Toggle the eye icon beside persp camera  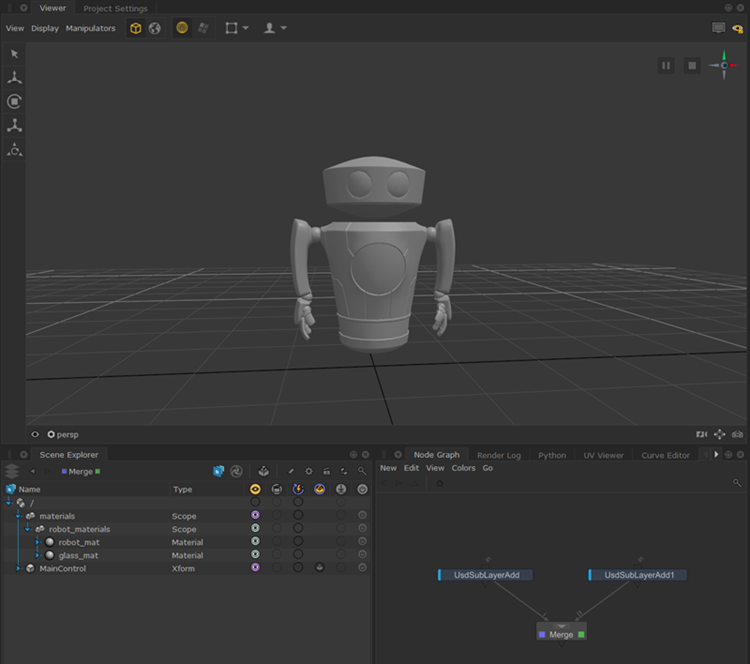[35, 435]
